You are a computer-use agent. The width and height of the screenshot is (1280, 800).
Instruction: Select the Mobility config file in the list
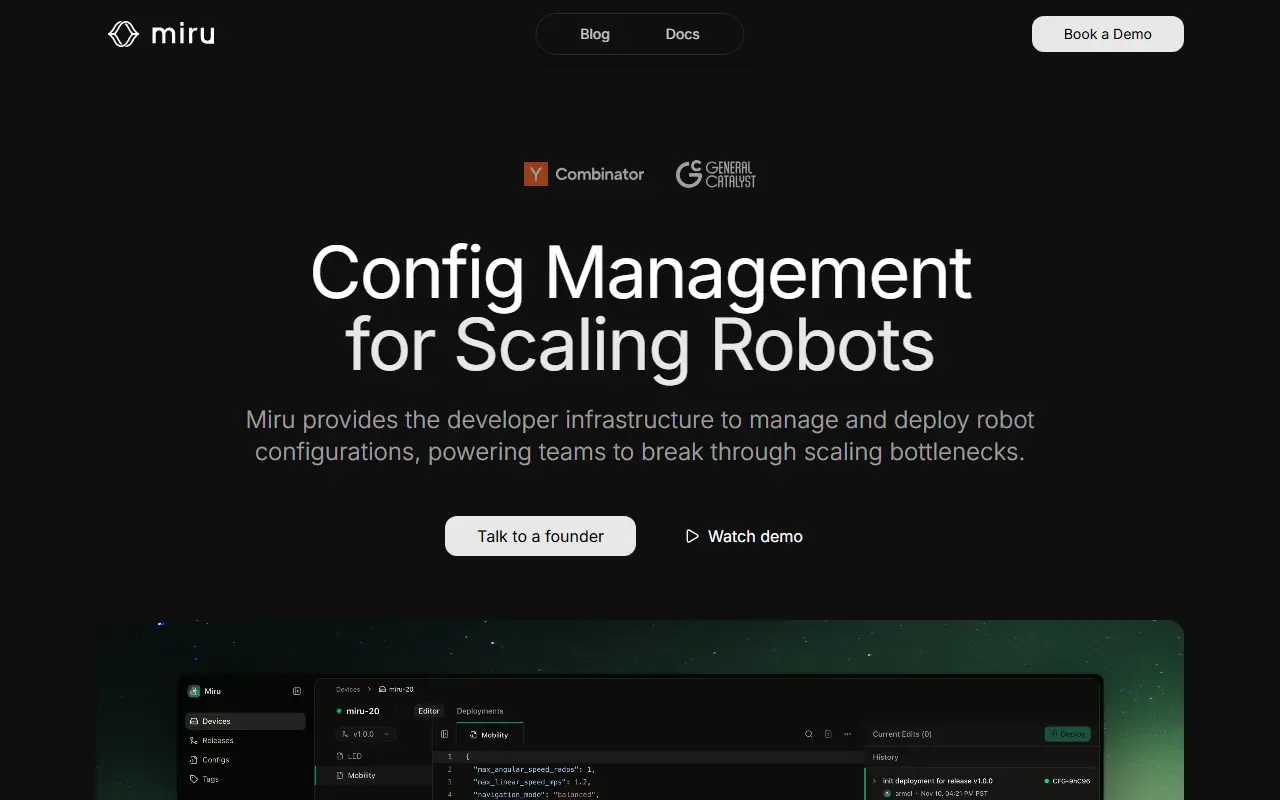(374, 775)
